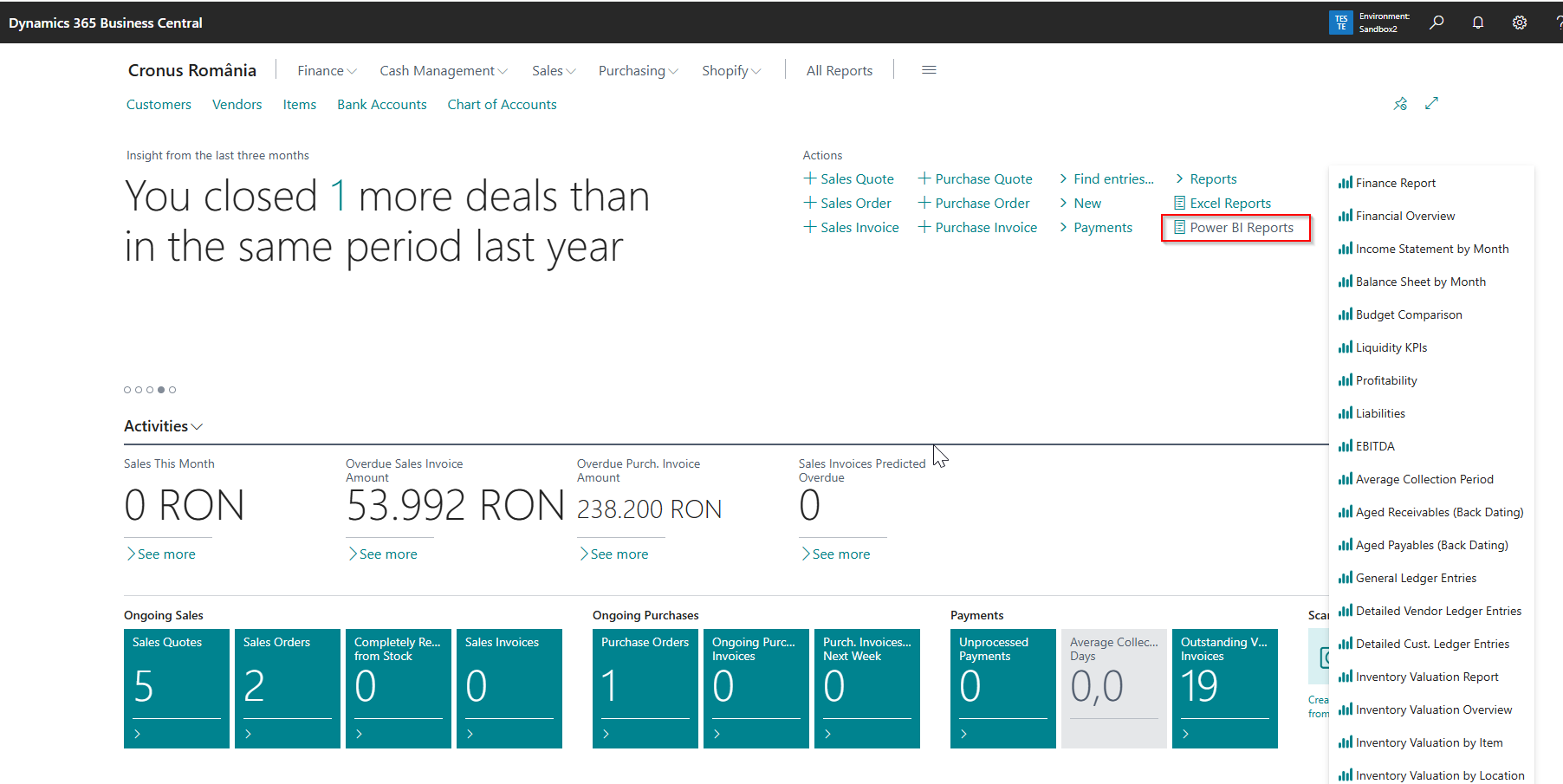Click the arrow on the Purchase Orders tile
This screenshot has width=1563, height=784.
606,734
